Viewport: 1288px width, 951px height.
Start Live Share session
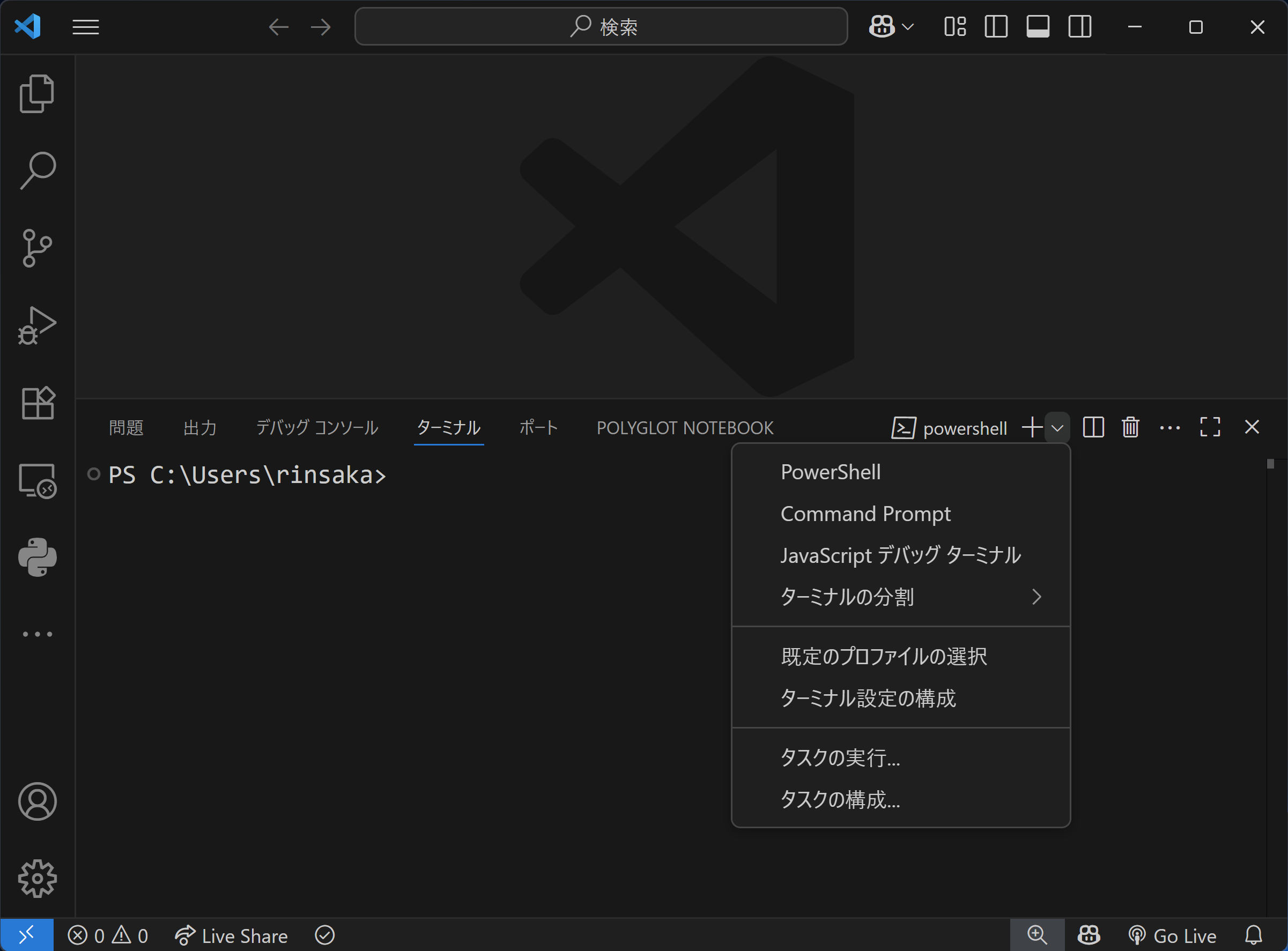[231, 935]
